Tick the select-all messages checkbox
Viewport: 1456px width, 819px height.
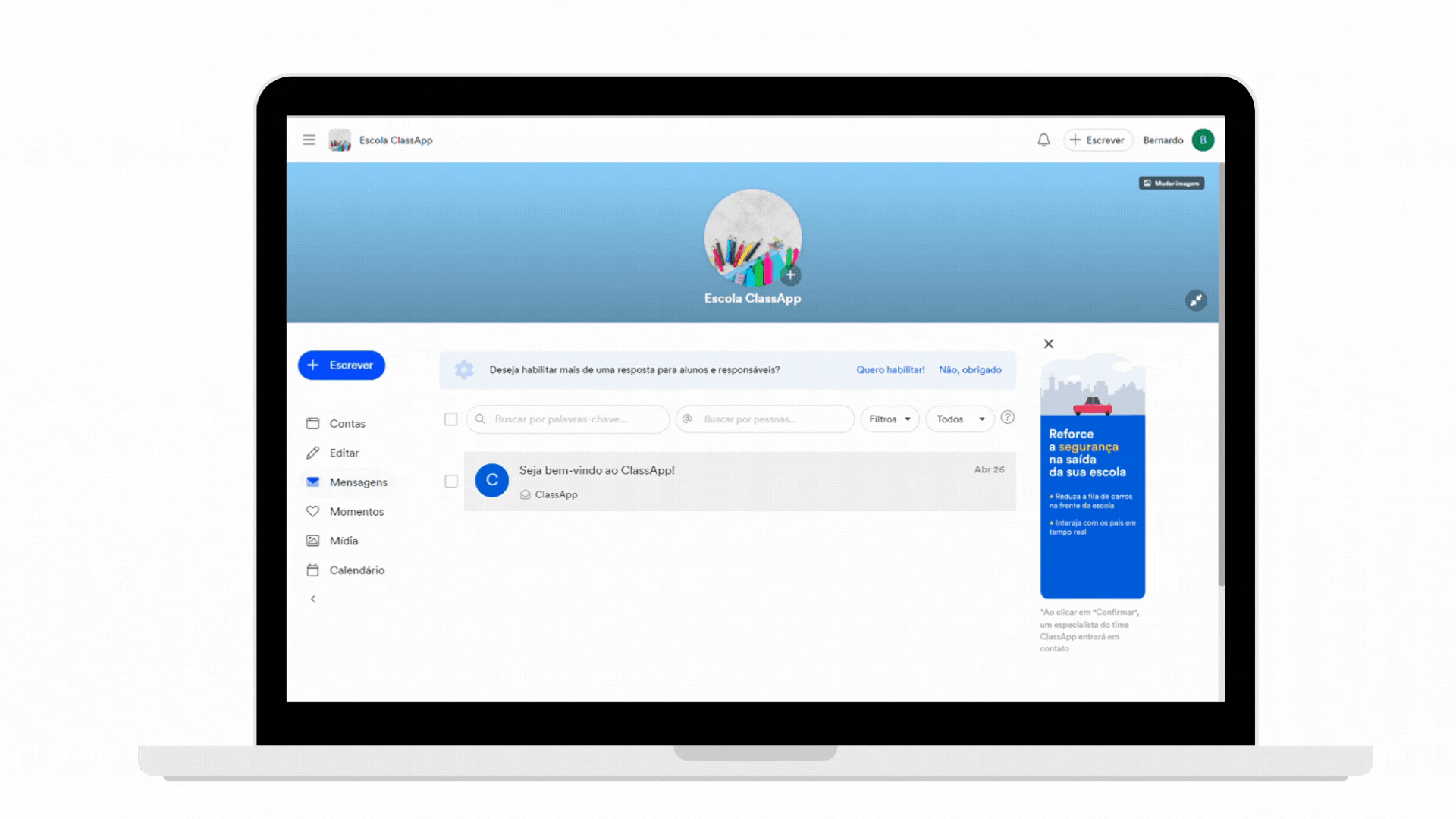pos(450,419)
